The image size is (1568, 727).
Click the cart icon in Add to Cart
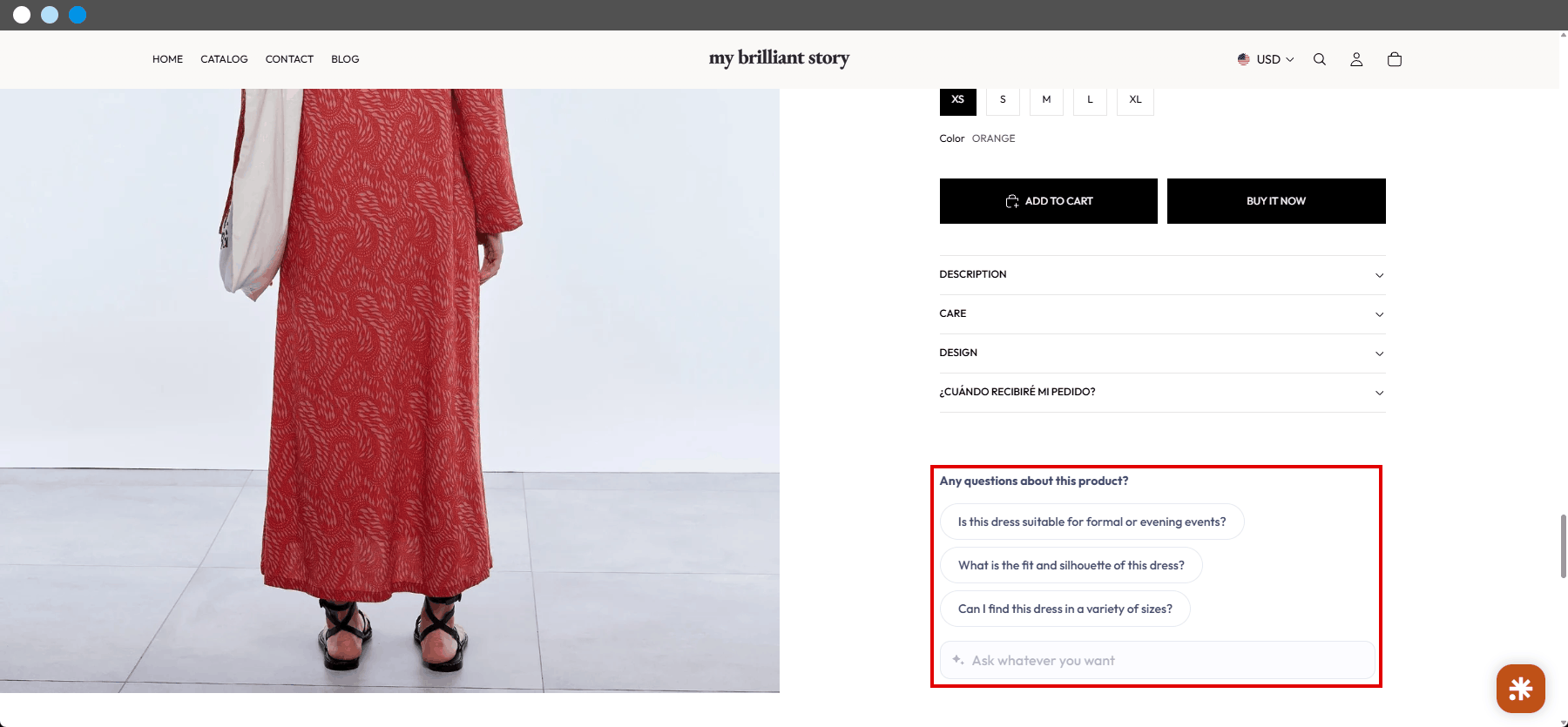[1011, 201]
